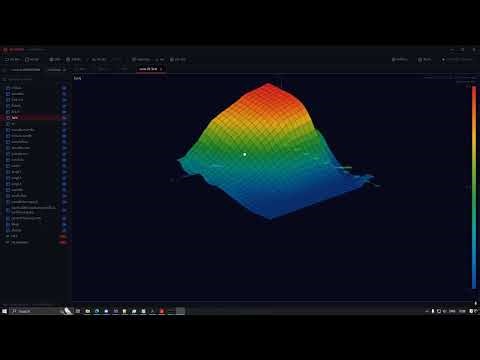Open the red app icon on the taskbar
This screenshot has height=360, width=480.
point(162,311)
